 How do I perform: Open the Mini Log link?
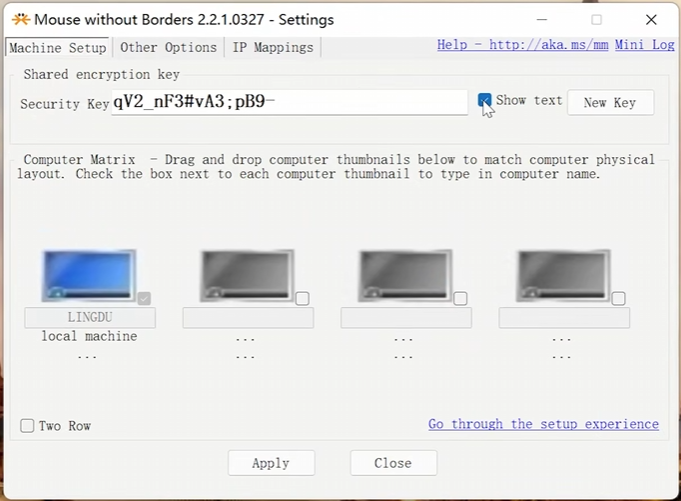[x=645, y=45]
